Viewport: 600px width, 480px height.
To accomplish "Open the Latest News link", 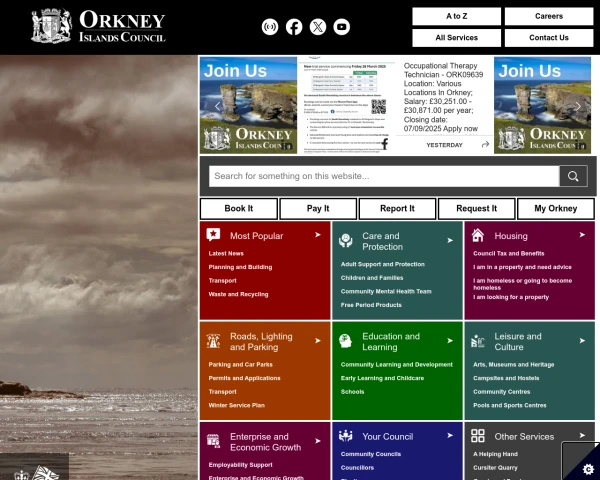I will [x=226, y=253].
